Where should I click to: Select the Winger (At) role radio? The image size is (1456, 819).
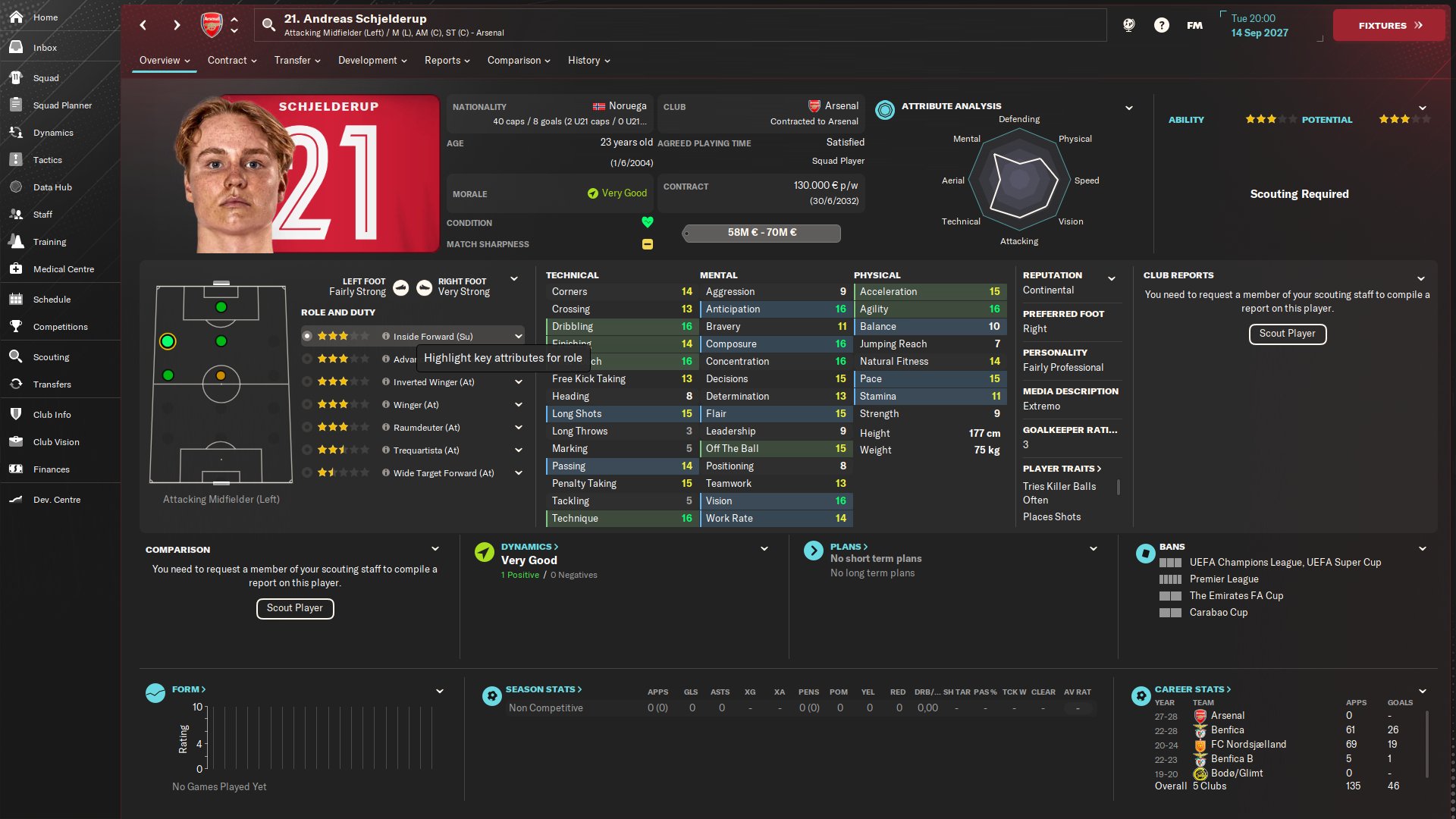[x=307, y=404]
